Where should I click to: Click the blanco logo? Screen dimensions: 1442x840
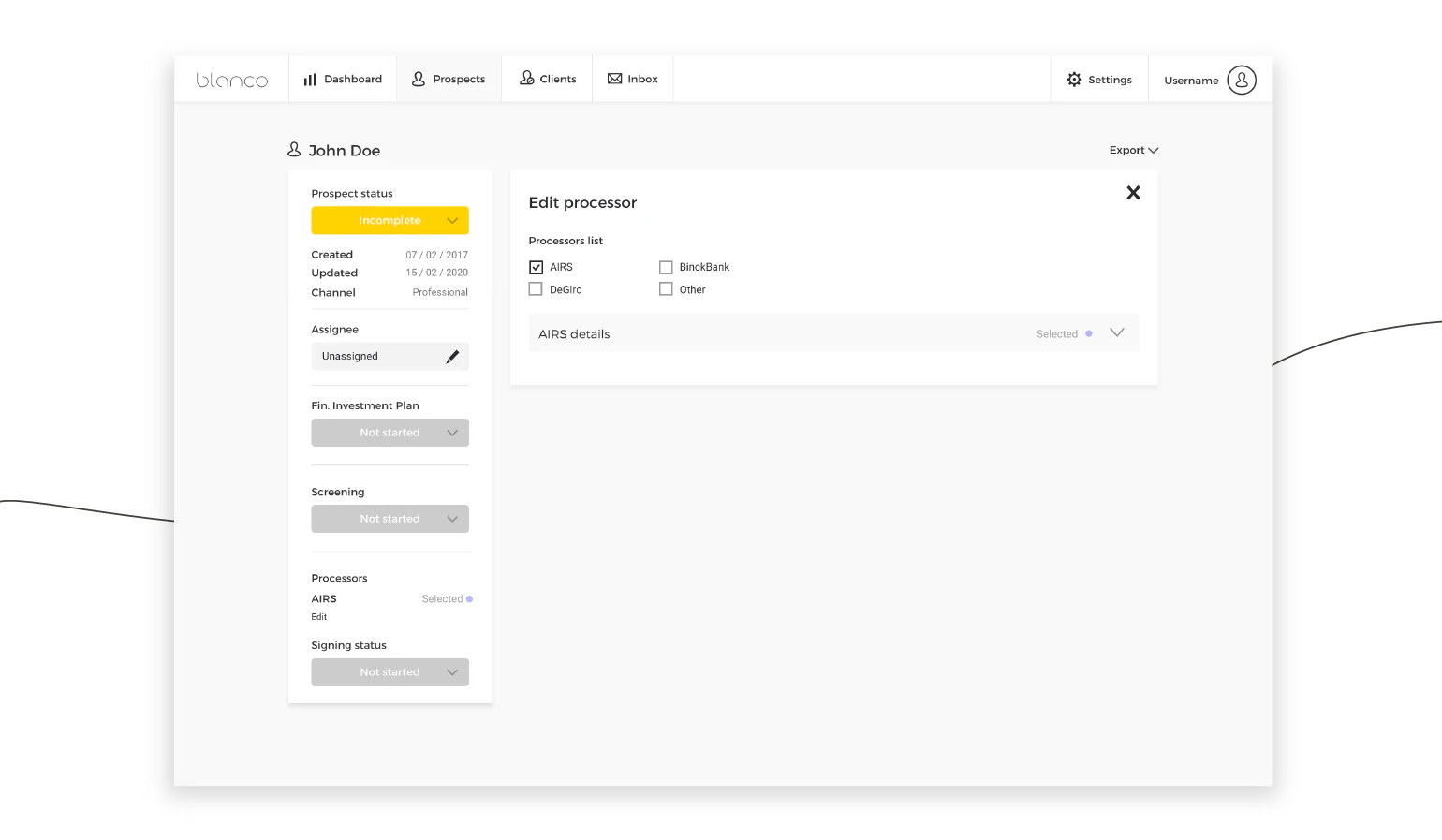(232, 80)
